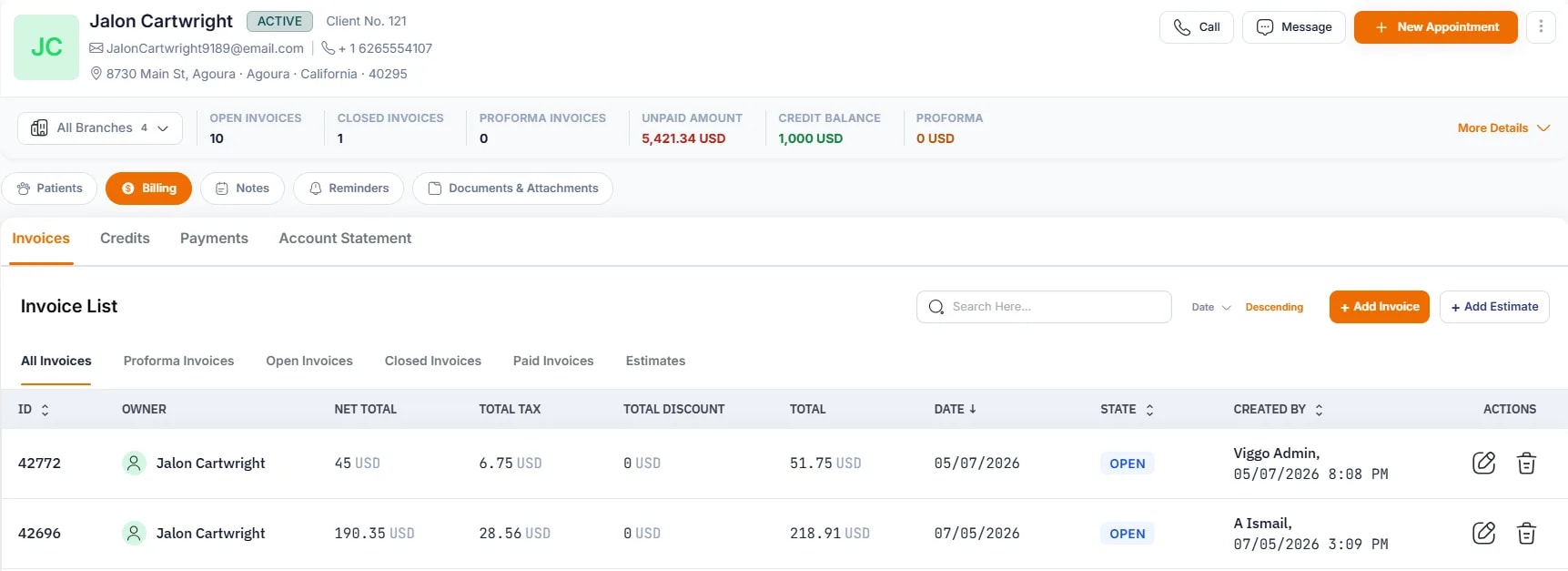This screenshot has width=1568, height=571.
Task: Switch to the Patients tab
Action: (49, 189)
